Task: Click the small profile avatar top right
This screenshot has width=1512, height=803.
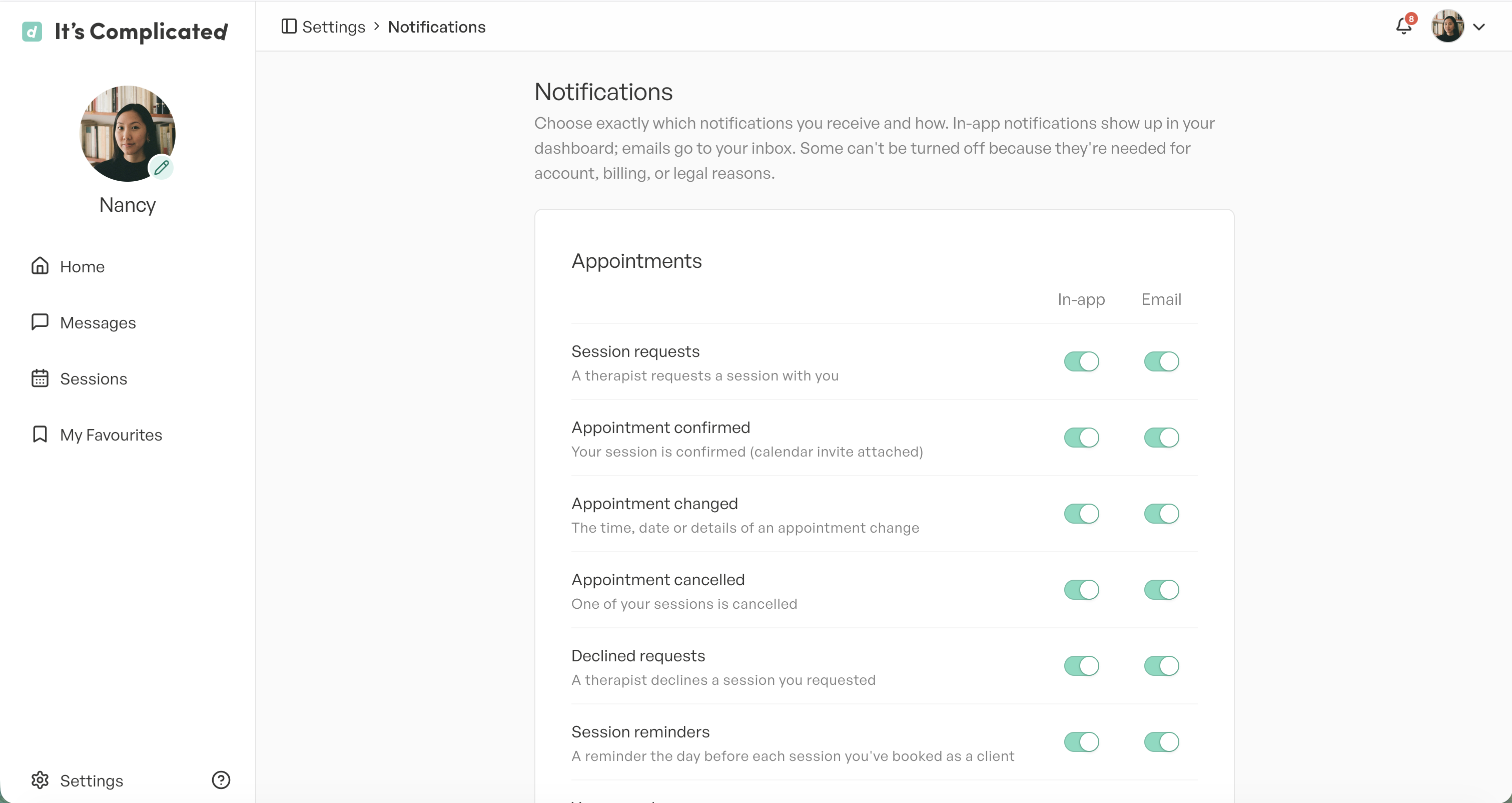Action: click(1448, 27)
